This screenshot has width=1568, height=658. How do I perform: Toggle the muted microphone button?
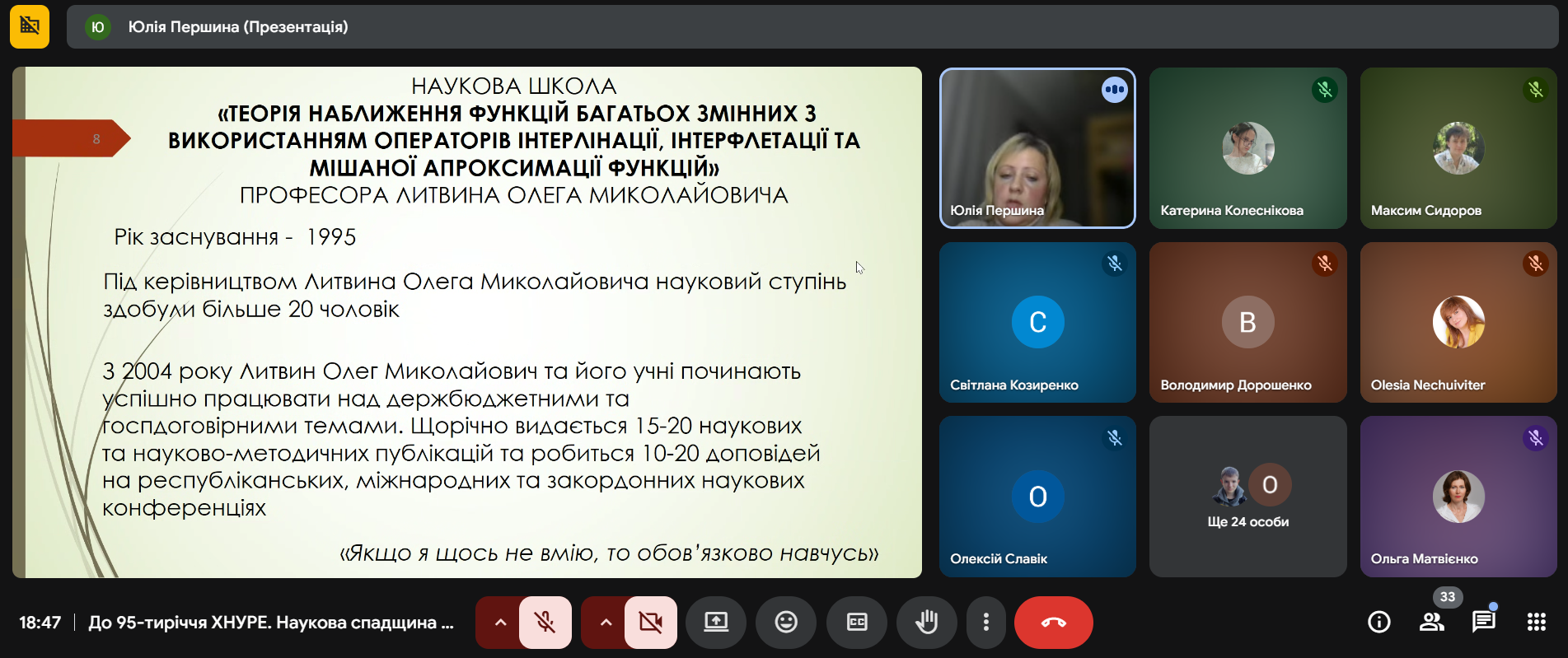click(545, 622)
